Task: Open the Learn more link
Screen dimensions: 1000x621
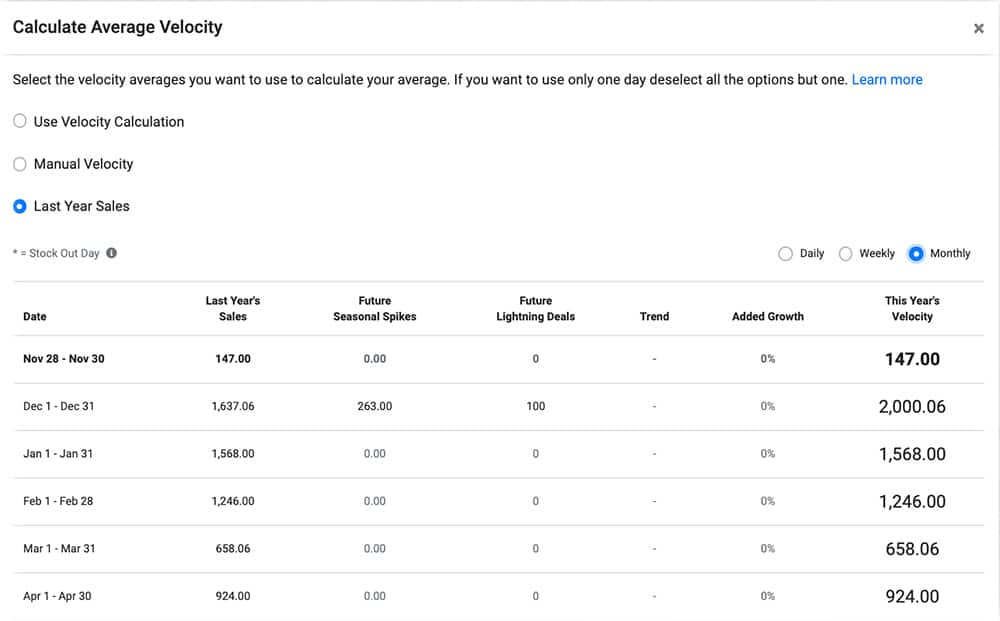Action: coord(887,79)
